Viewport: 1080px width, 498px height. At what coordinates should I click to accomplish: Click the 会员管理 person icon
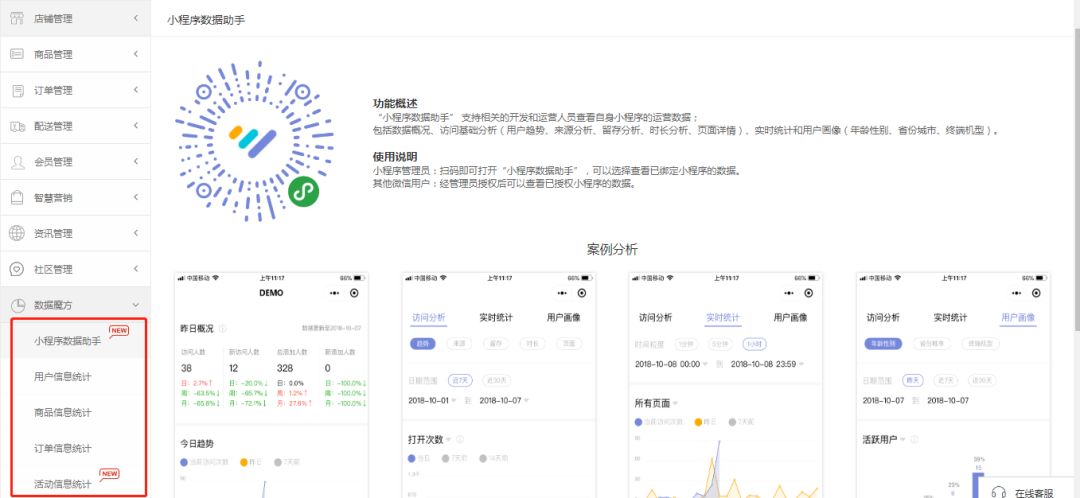coord(18,162)
